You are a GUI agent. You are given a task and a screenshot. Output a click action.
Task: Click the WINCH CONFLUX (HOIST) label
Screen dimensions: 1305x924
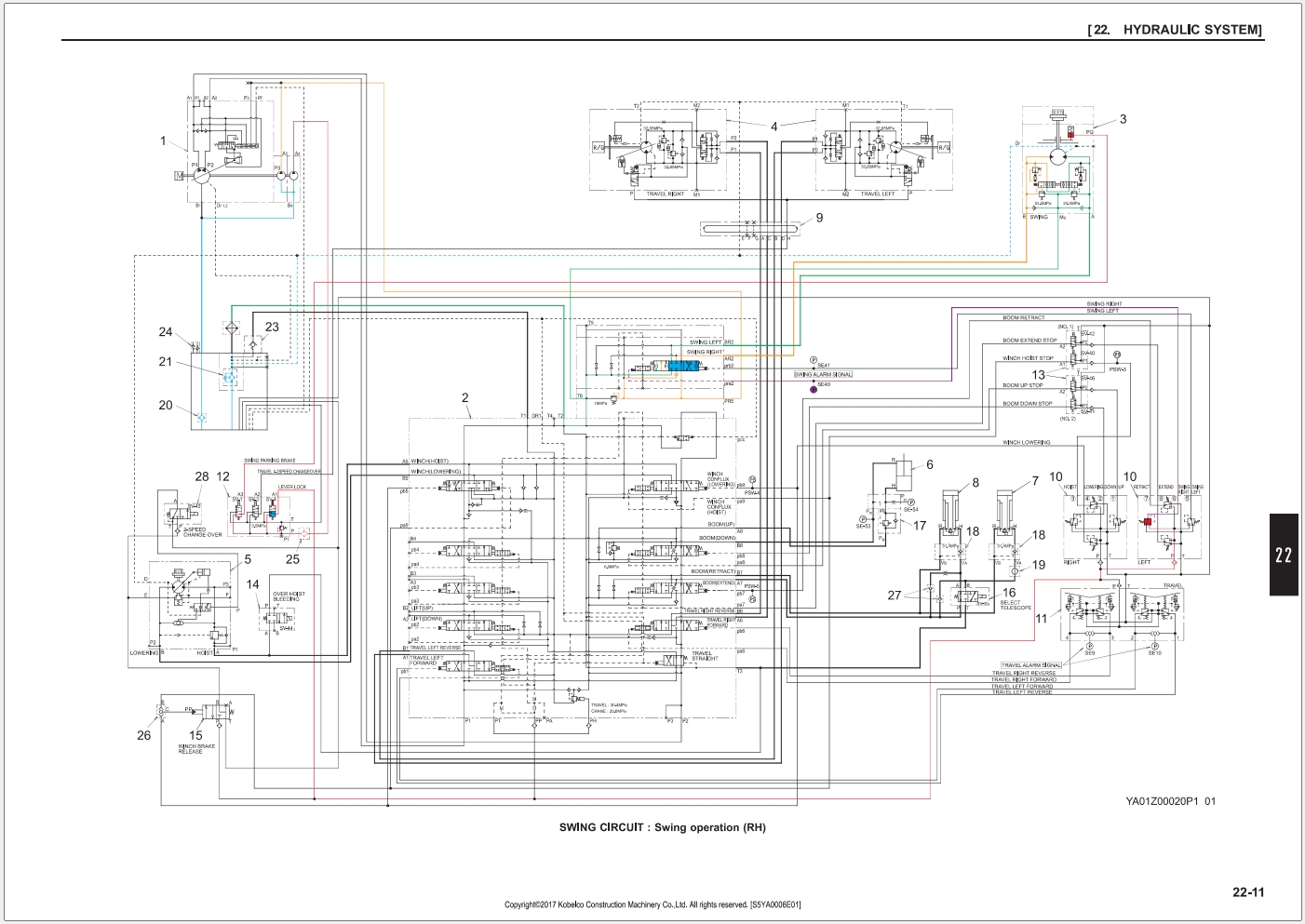tap(718, 507)
